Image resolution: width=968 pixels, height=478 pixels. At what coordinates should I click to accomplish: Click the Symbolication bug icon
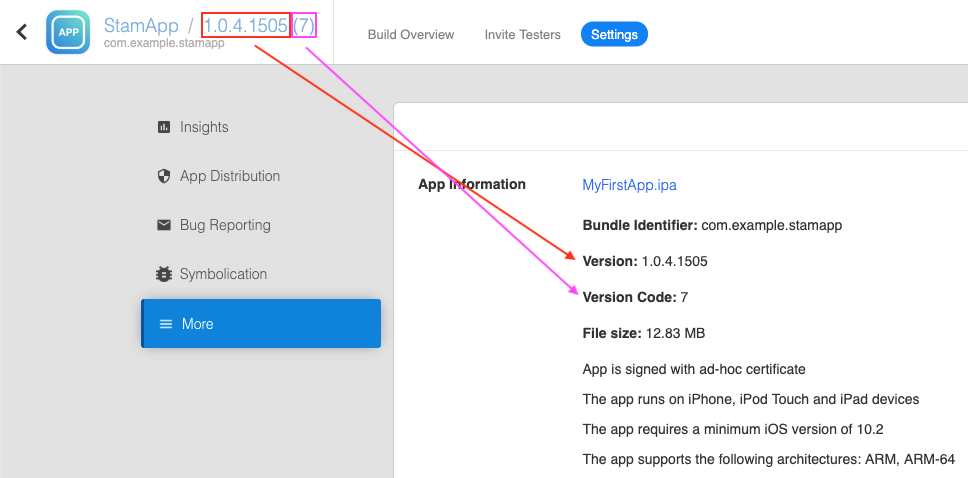click(164, 274)
